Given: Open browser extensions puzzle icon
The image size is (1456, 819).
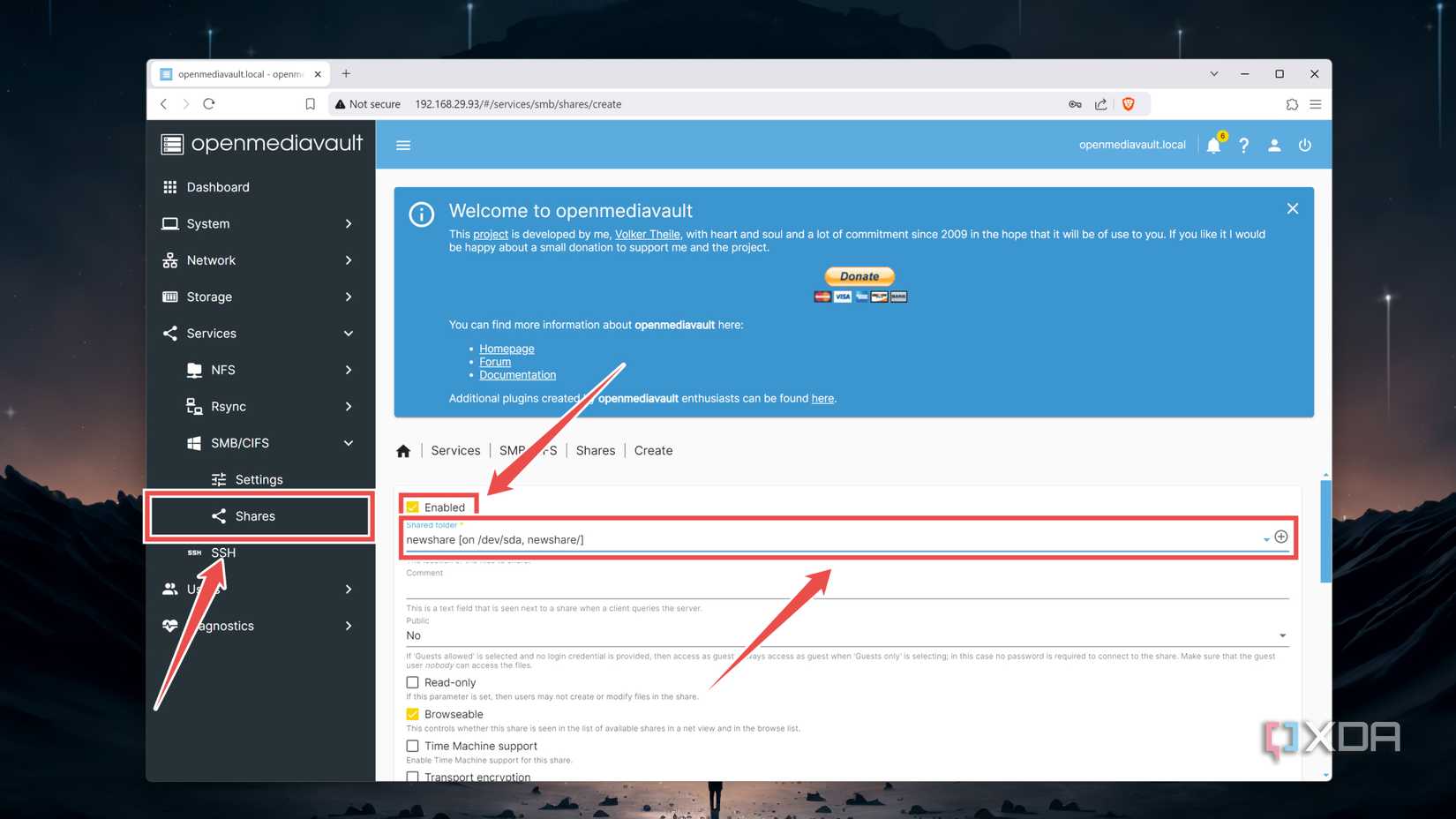Looking at the screenshot, I should pyautogui.click(x=1292, y=104).
